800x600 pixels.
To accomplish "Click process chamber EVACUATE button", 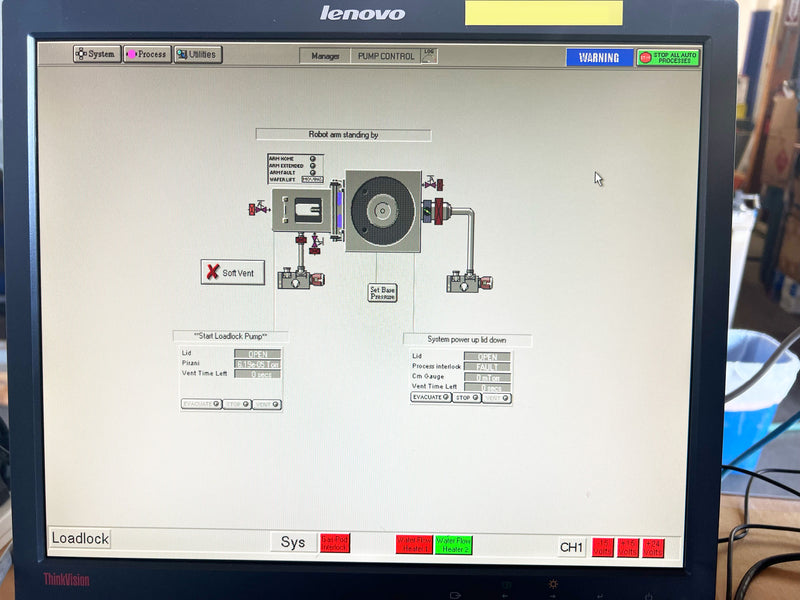I will [431, 397].
